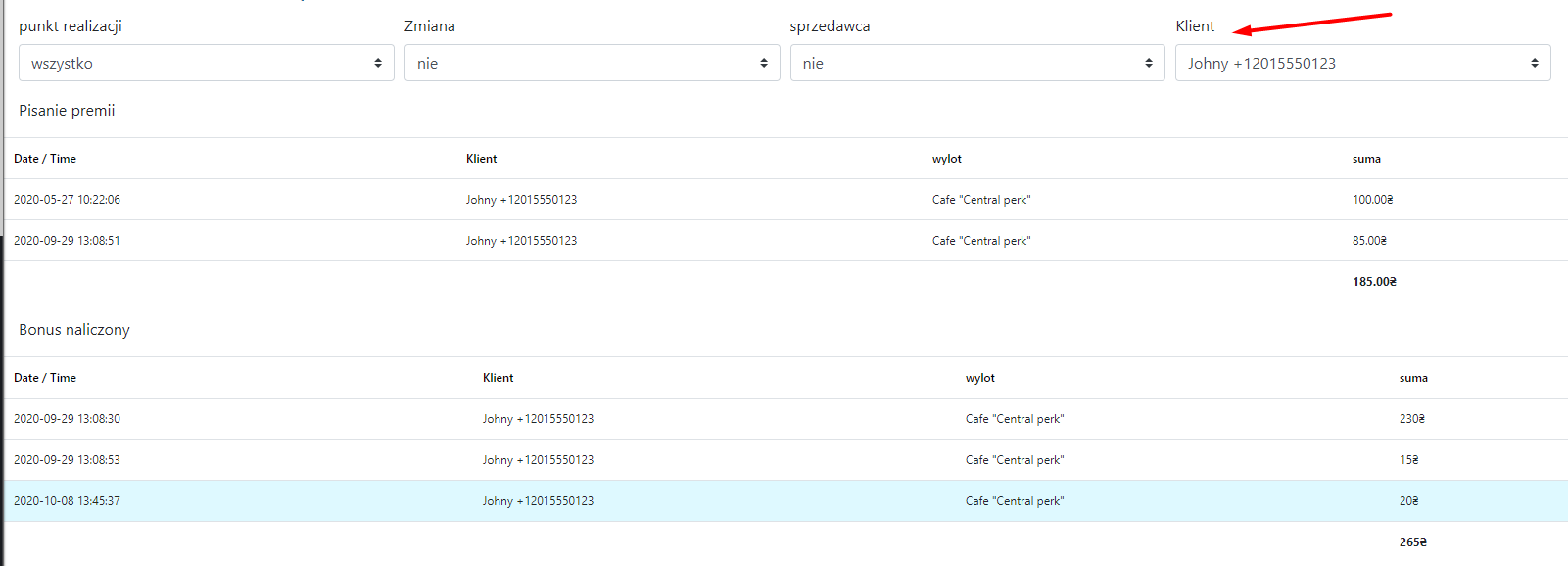Click the 85.00₴ amount cell
The height and width of the screenshot is (566, 1568).
1369,241
